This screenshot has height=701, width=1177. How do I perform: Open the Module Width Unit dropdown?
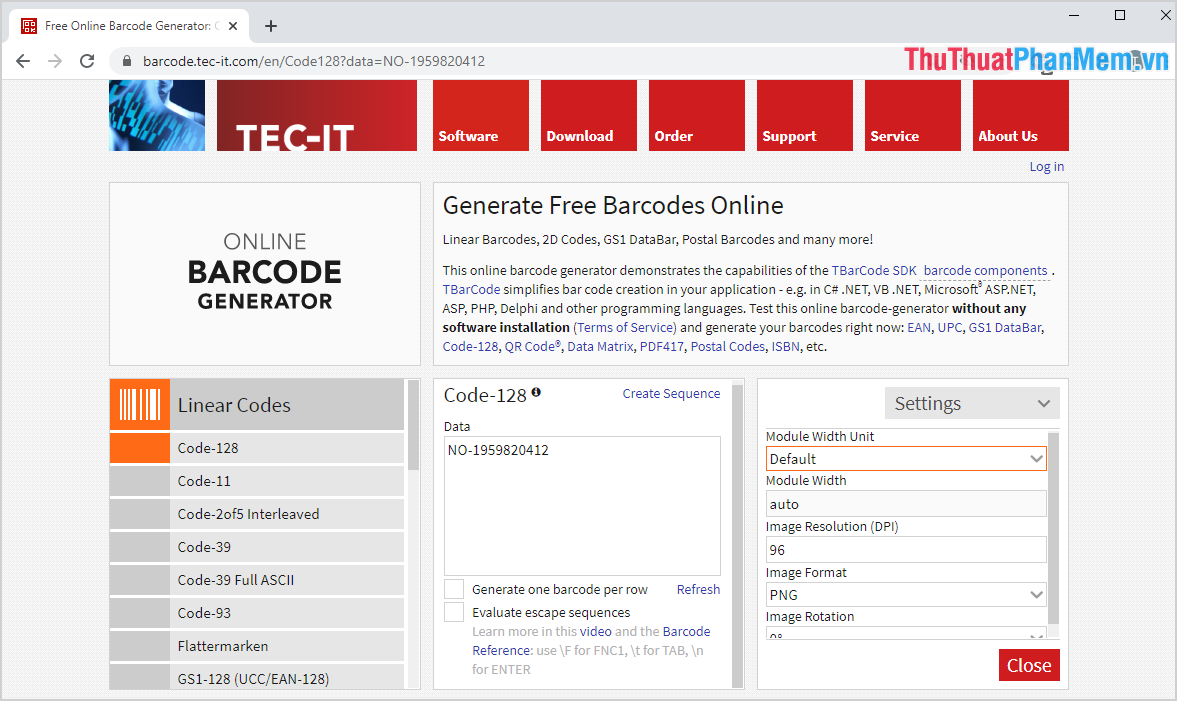click(x=905, y=459)
